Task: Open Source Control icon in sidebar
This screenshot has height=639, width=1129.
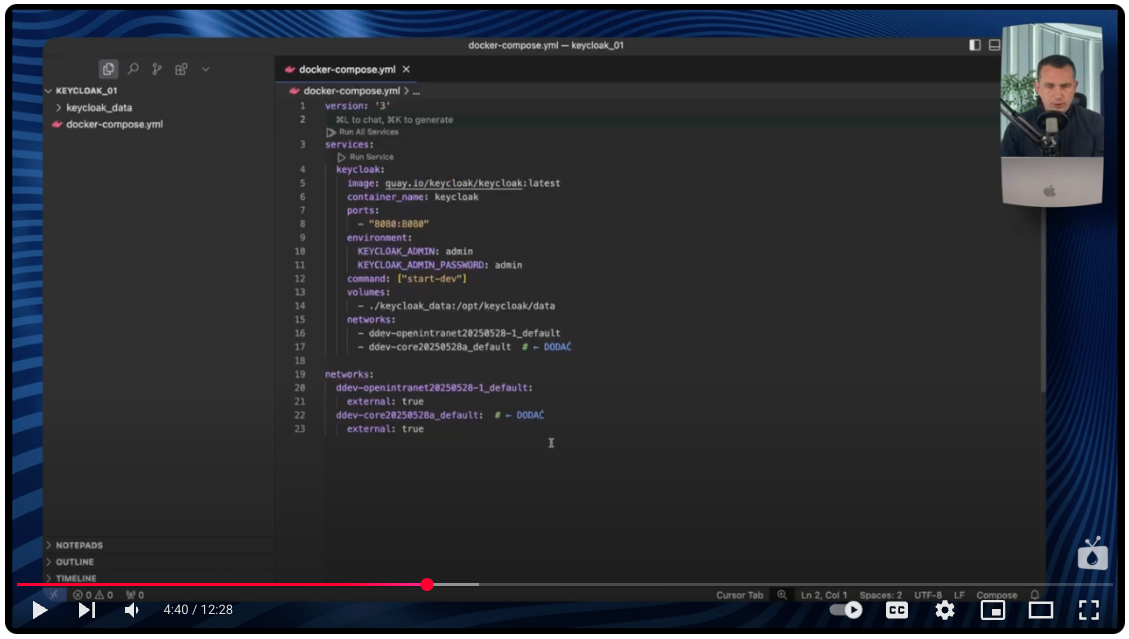Action: coord(157,69)
